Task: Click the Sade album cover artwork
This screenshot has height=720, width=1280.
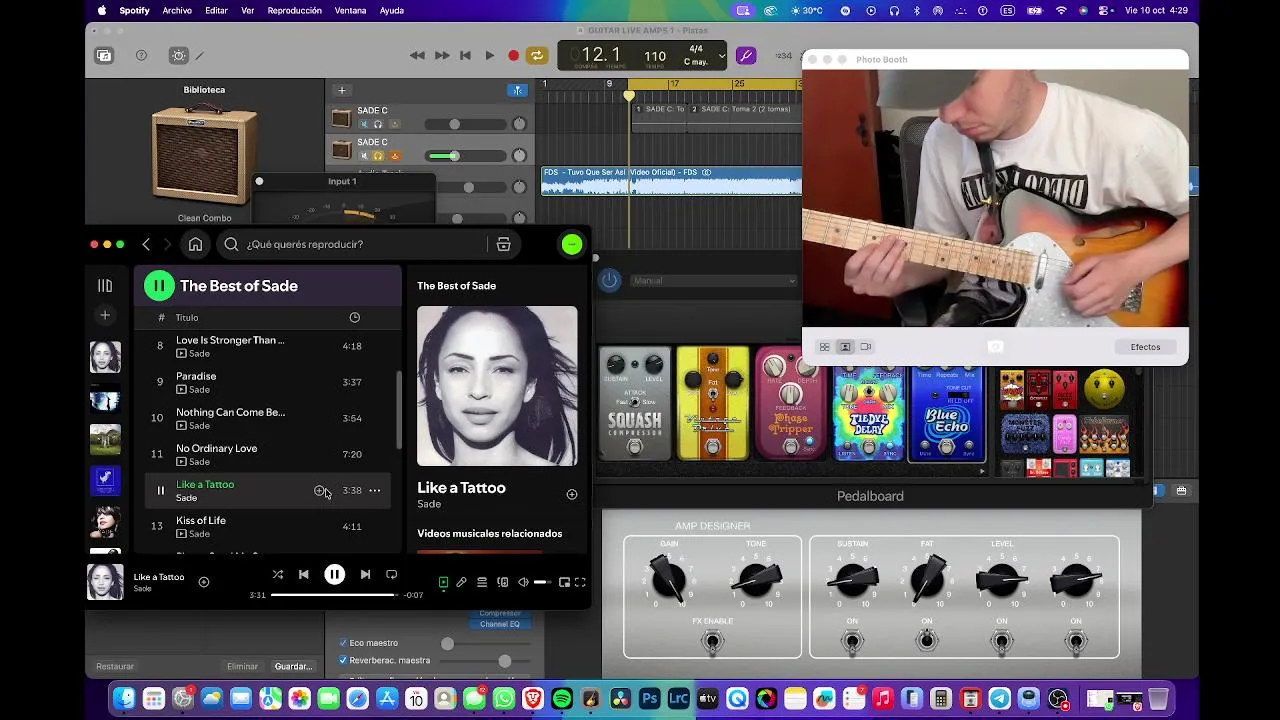Action: coord(497,386)
